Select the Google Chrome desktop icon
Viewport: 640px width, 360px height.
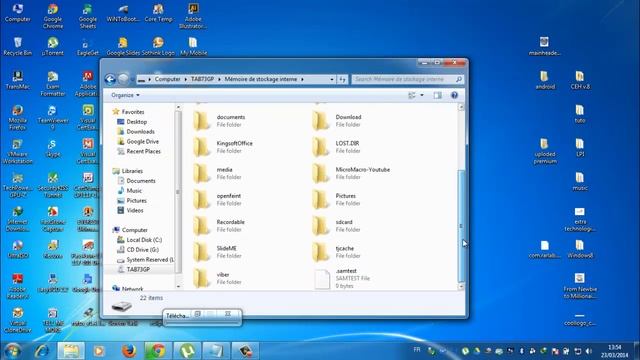[53, 16]
